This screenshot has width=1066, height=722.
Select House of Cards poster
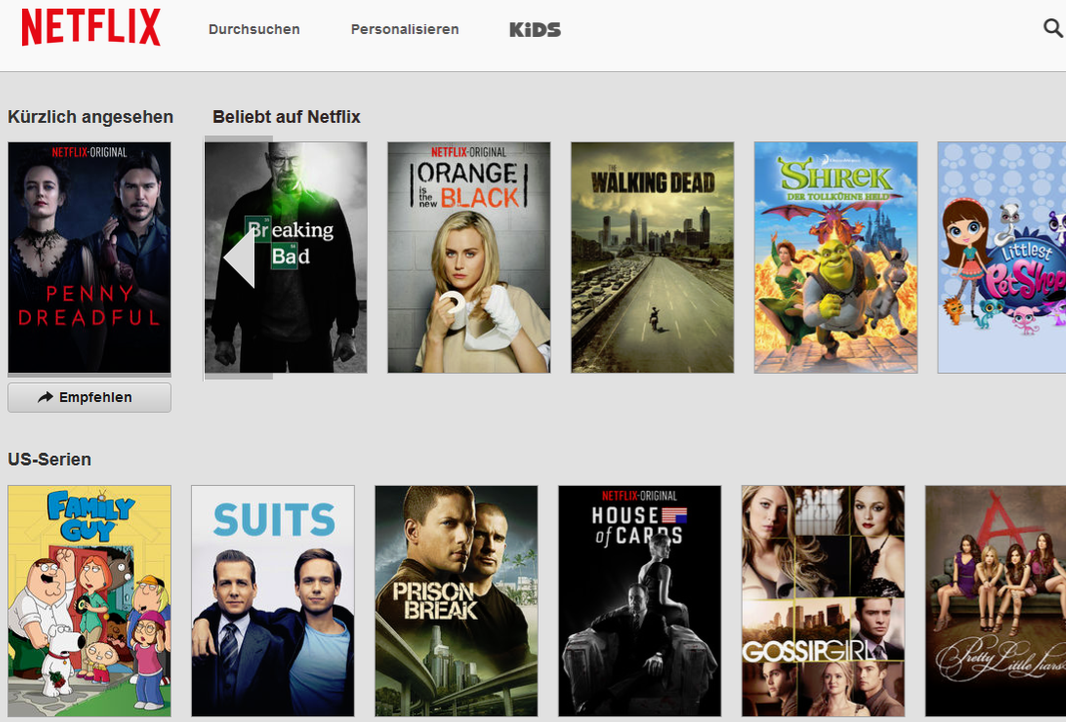[640, 601]
